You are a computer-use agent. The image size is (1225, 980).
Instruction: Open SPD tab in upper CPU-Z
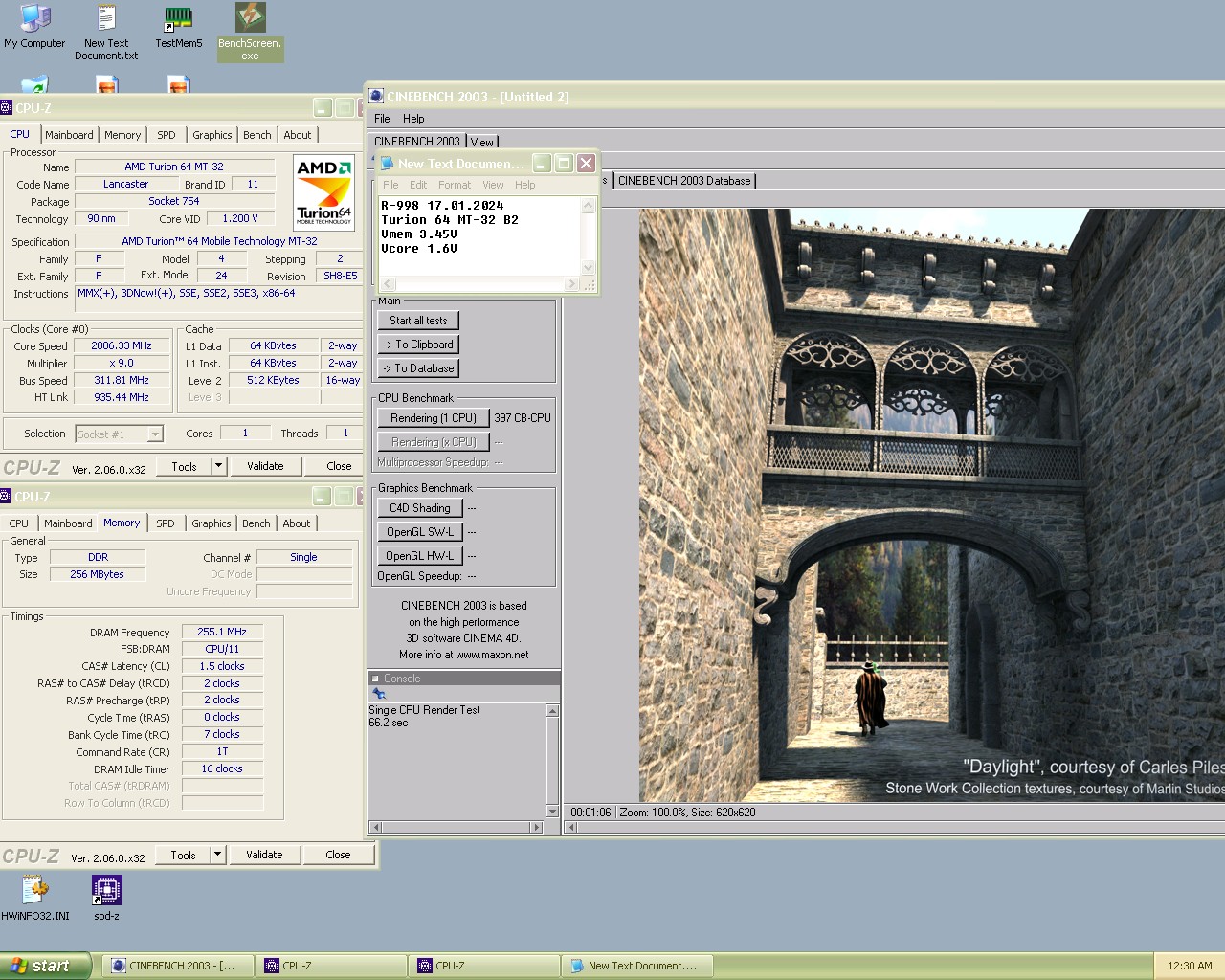(x=167, y=135)
